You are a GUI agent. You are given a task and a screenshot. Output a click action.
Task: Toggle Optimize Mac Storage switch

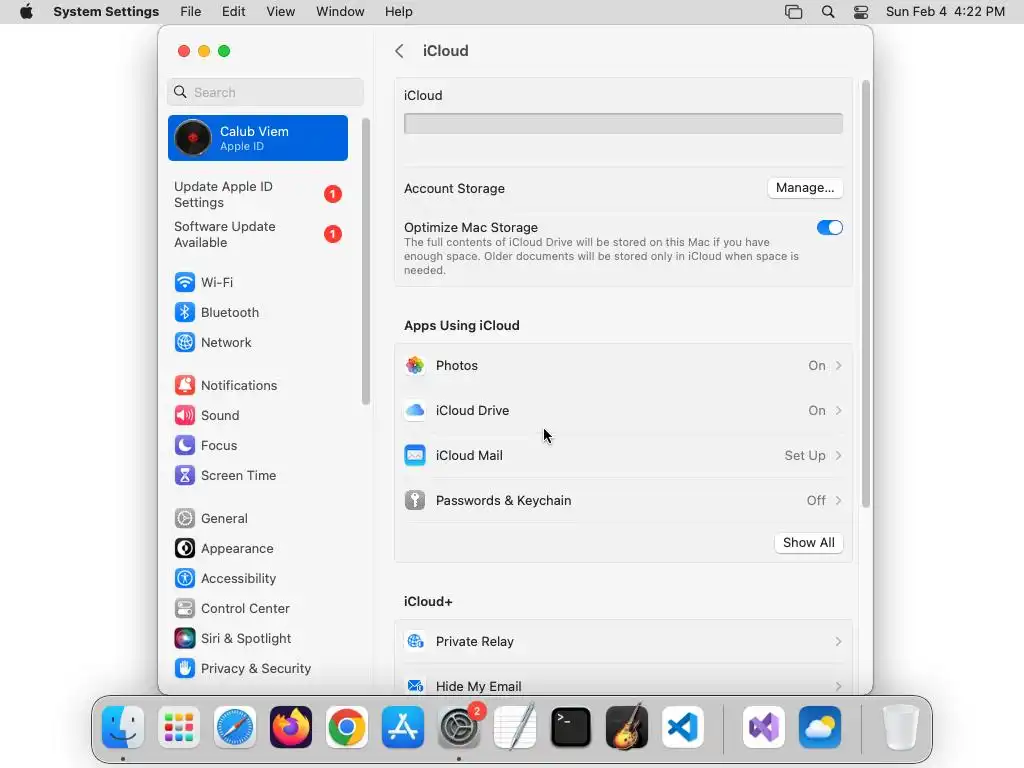tap(829, 228)
